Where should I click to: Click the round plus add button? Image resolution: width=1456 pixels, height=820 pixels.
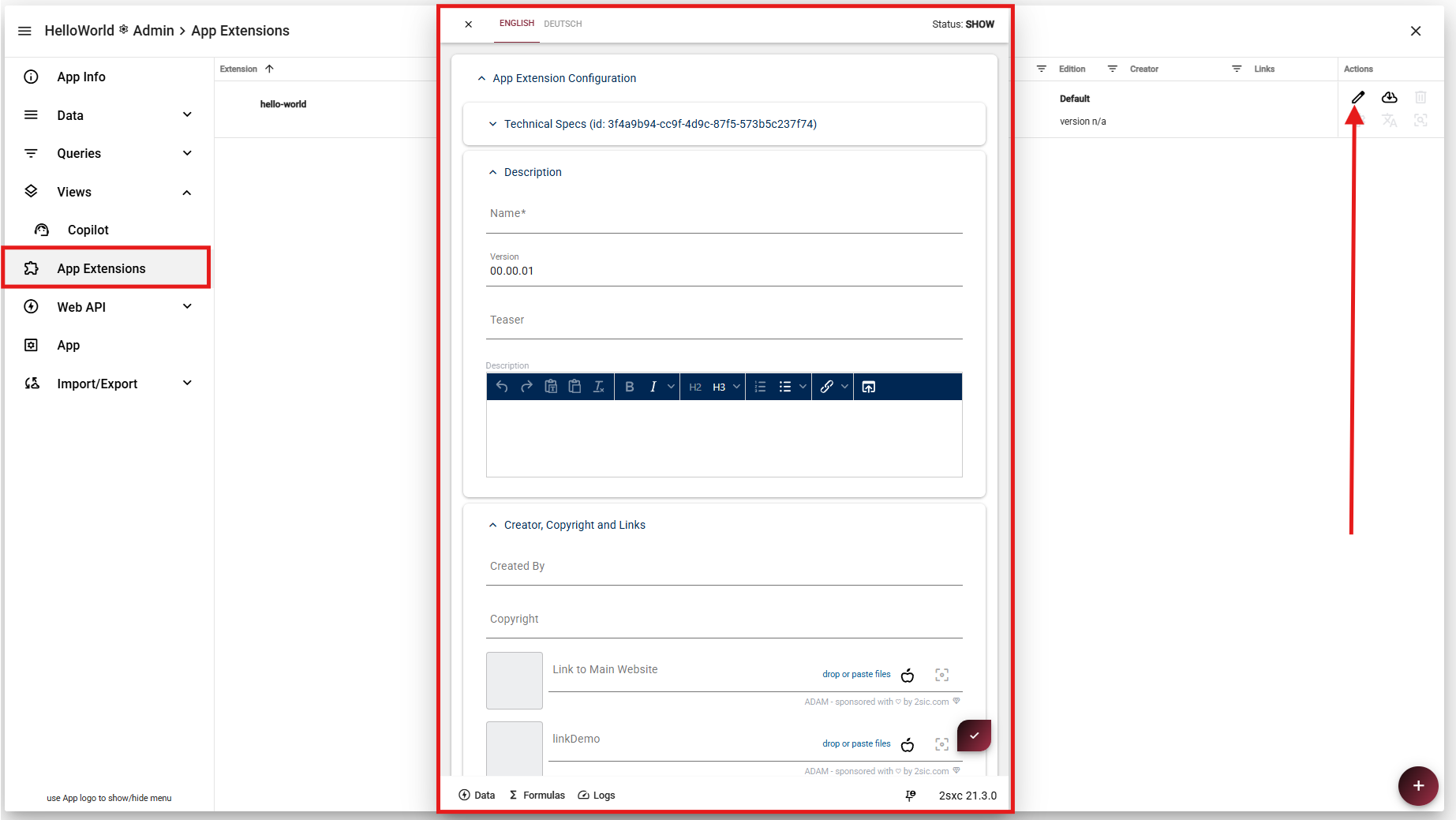[x=1417, y=785]
